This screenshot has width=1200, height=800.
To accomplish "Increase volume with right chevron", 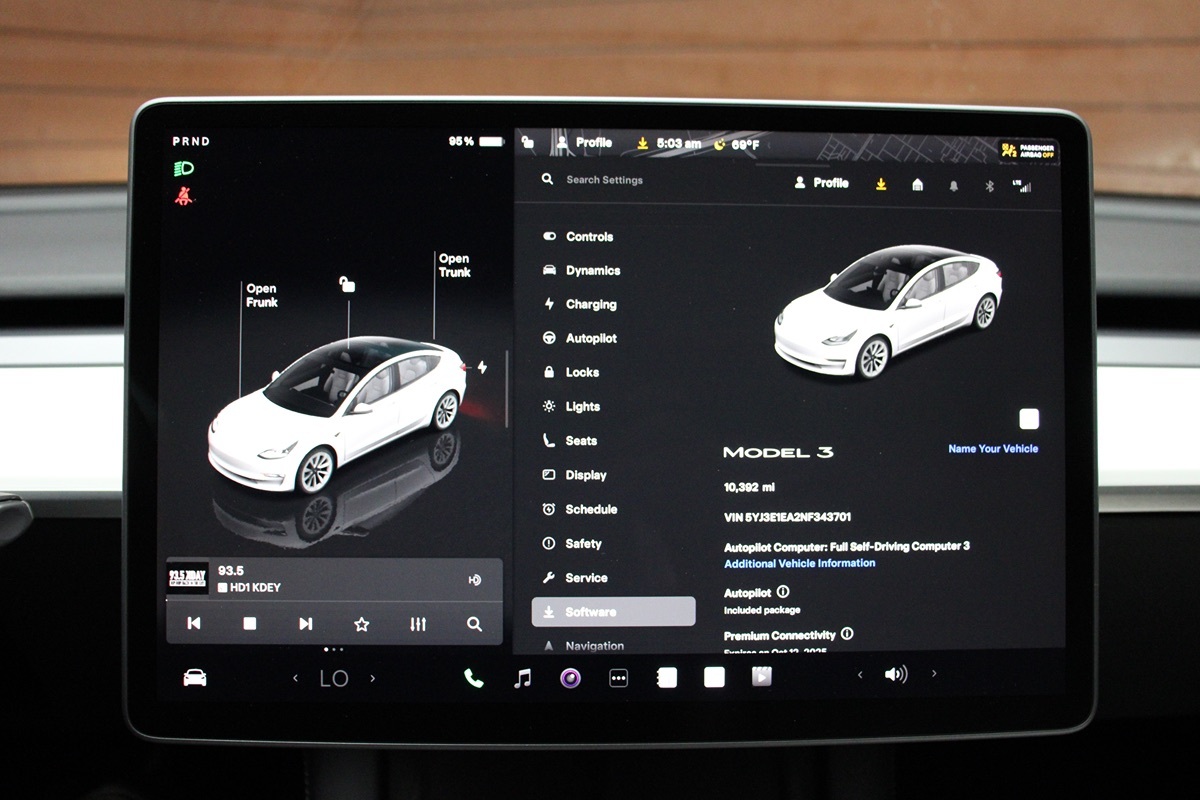I will [934, 674].
